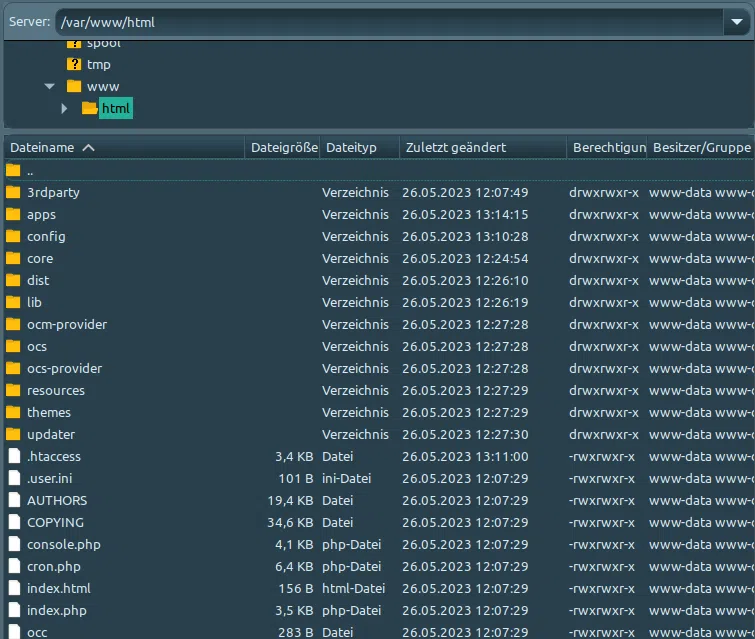Select the index.php file name
This screenshot has height=639, width=755.
click(57, 611)
